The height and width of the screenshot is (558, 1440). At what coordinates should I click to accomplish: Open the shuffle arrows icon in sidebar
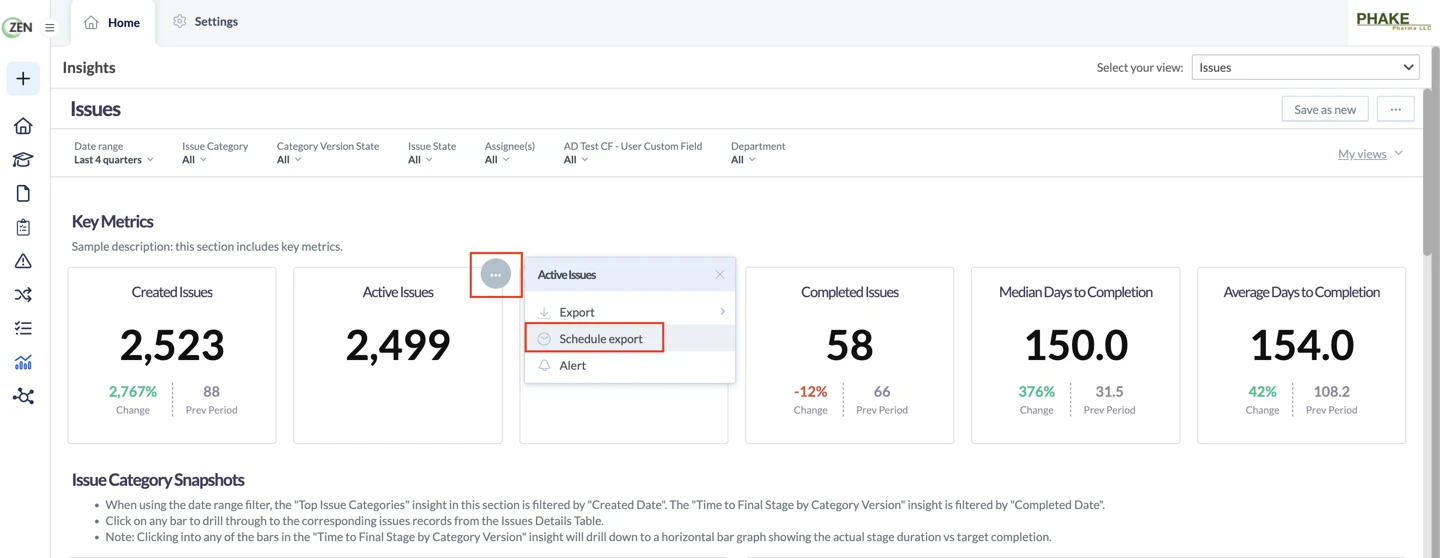[x=23, y=295]
